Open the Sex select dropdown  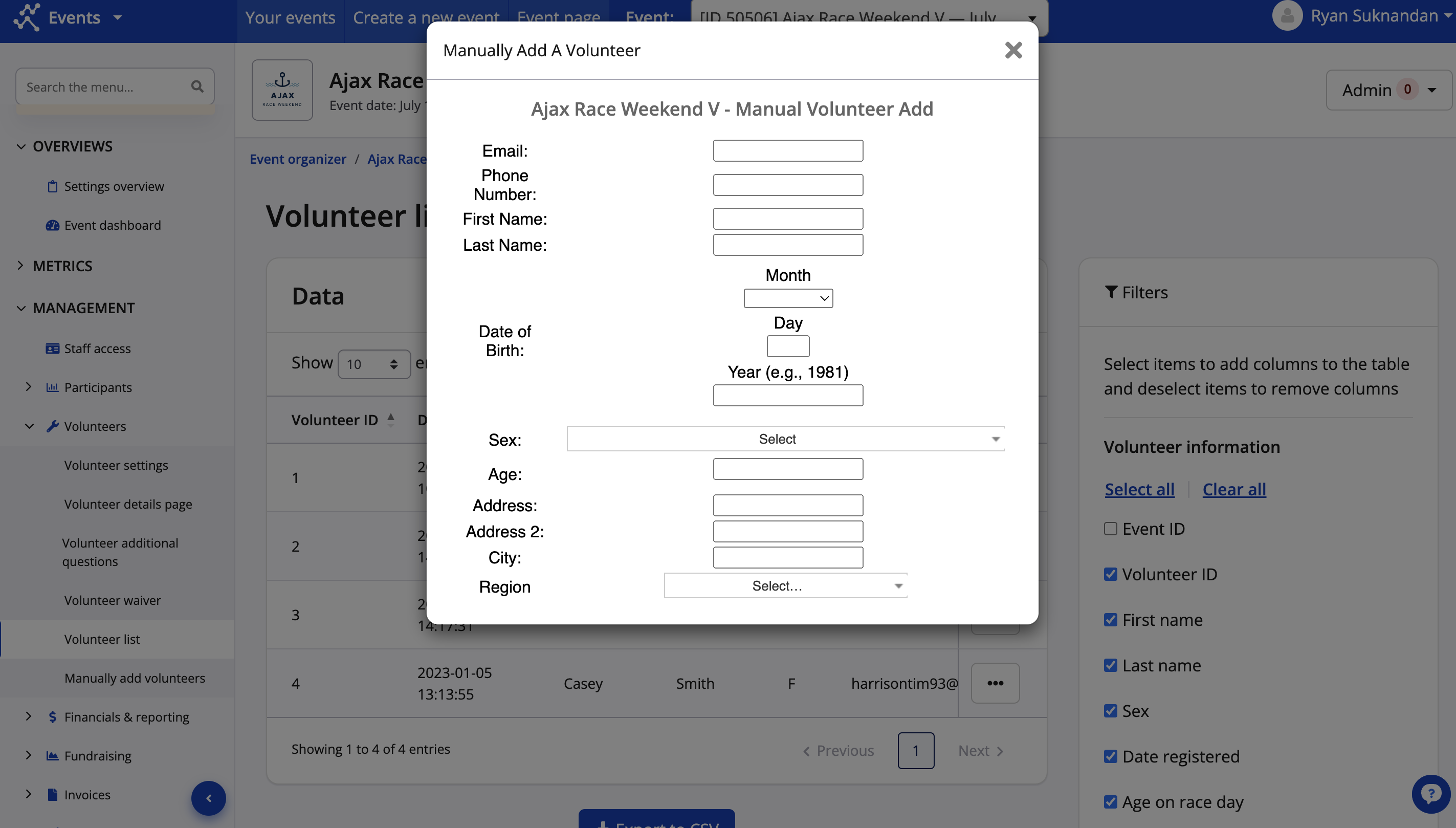click(x=785, y=439)
